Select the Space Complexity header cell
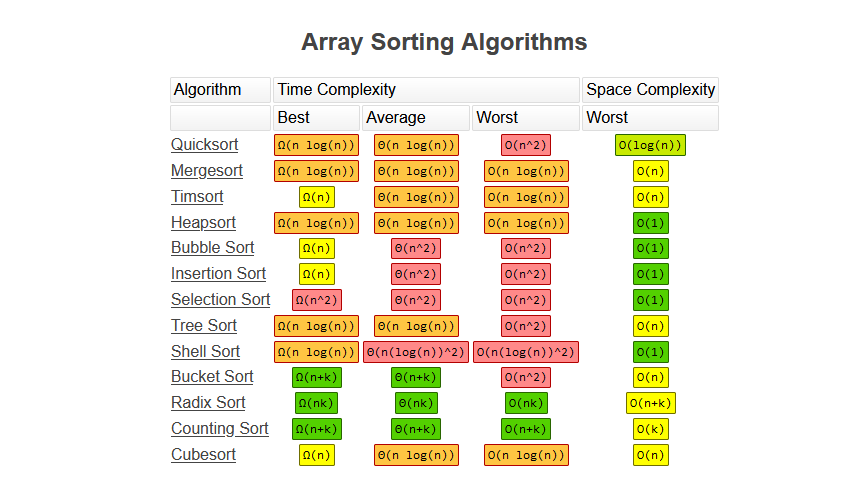The height and width of the screenshot is (492, 848). coord(650,90)
